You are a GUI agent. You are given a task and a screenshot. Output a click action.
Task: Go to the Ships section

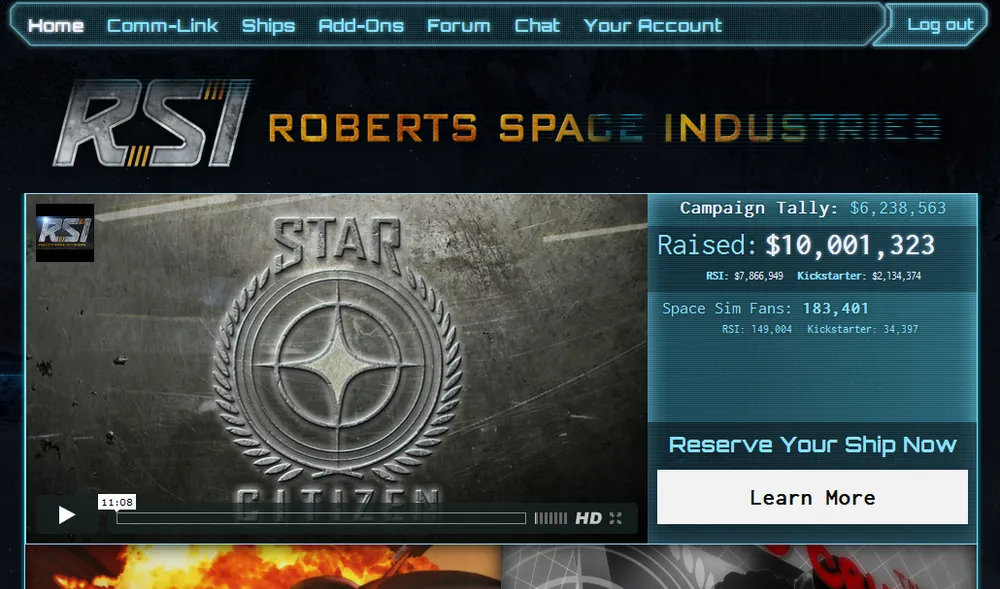pyautogui.click(x=268, y=25)
